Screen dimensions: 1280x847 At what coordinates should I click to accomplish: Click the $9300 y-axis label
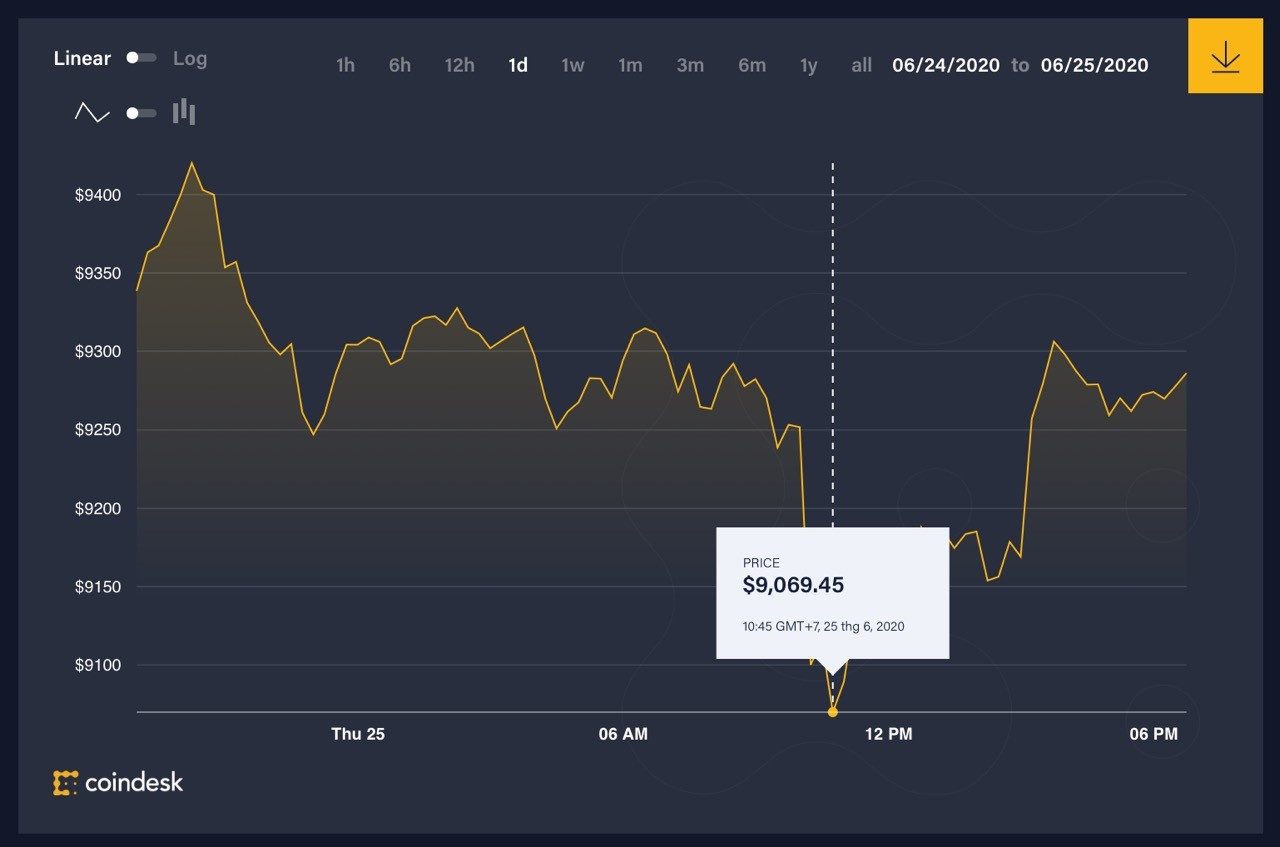pyautogui.click(x=98, y=351)
